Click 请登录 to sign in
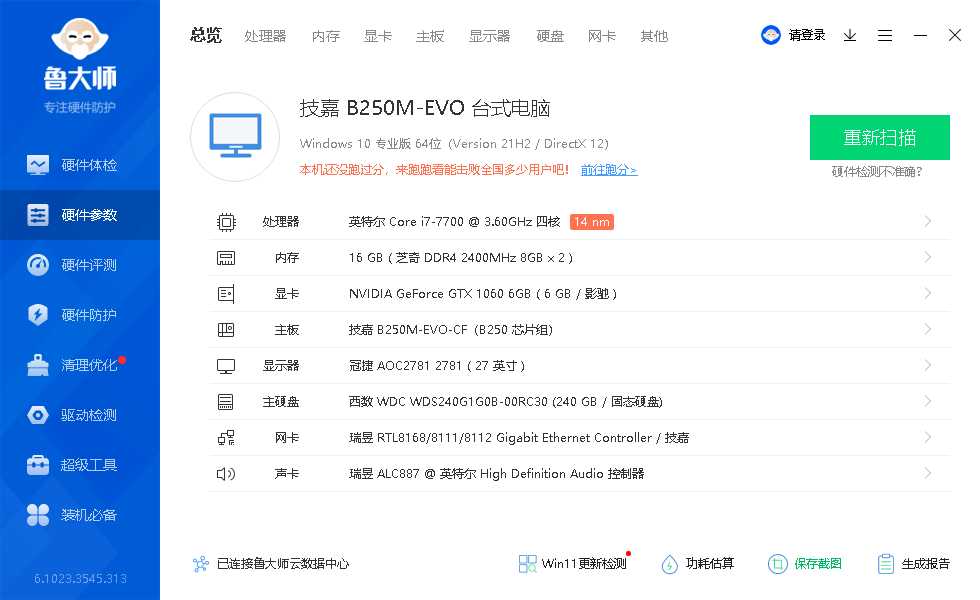 [806, 35]
